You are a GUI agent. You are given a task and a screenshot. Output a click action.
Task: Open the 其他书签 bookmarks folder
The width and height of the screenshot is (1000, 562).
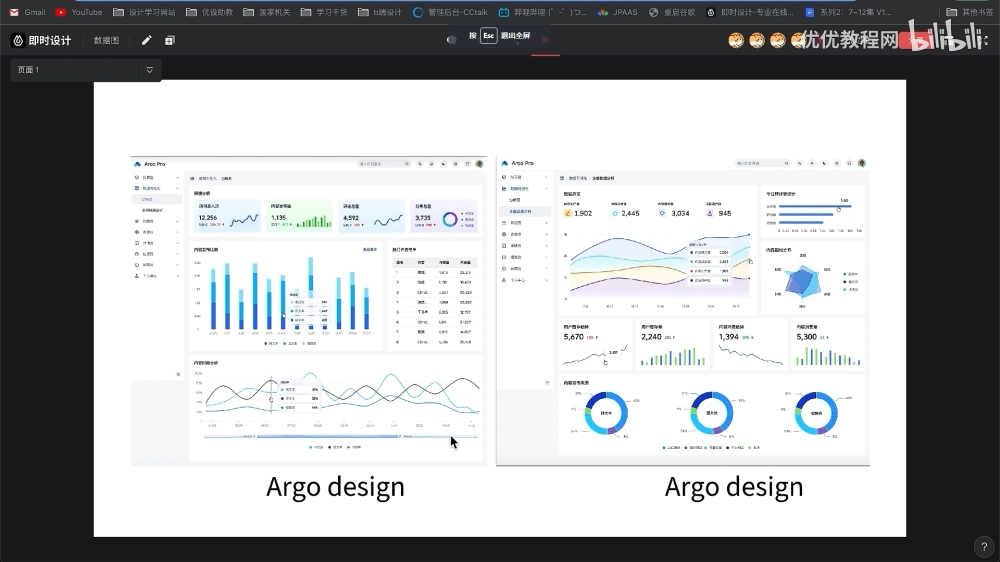[969, 12]
